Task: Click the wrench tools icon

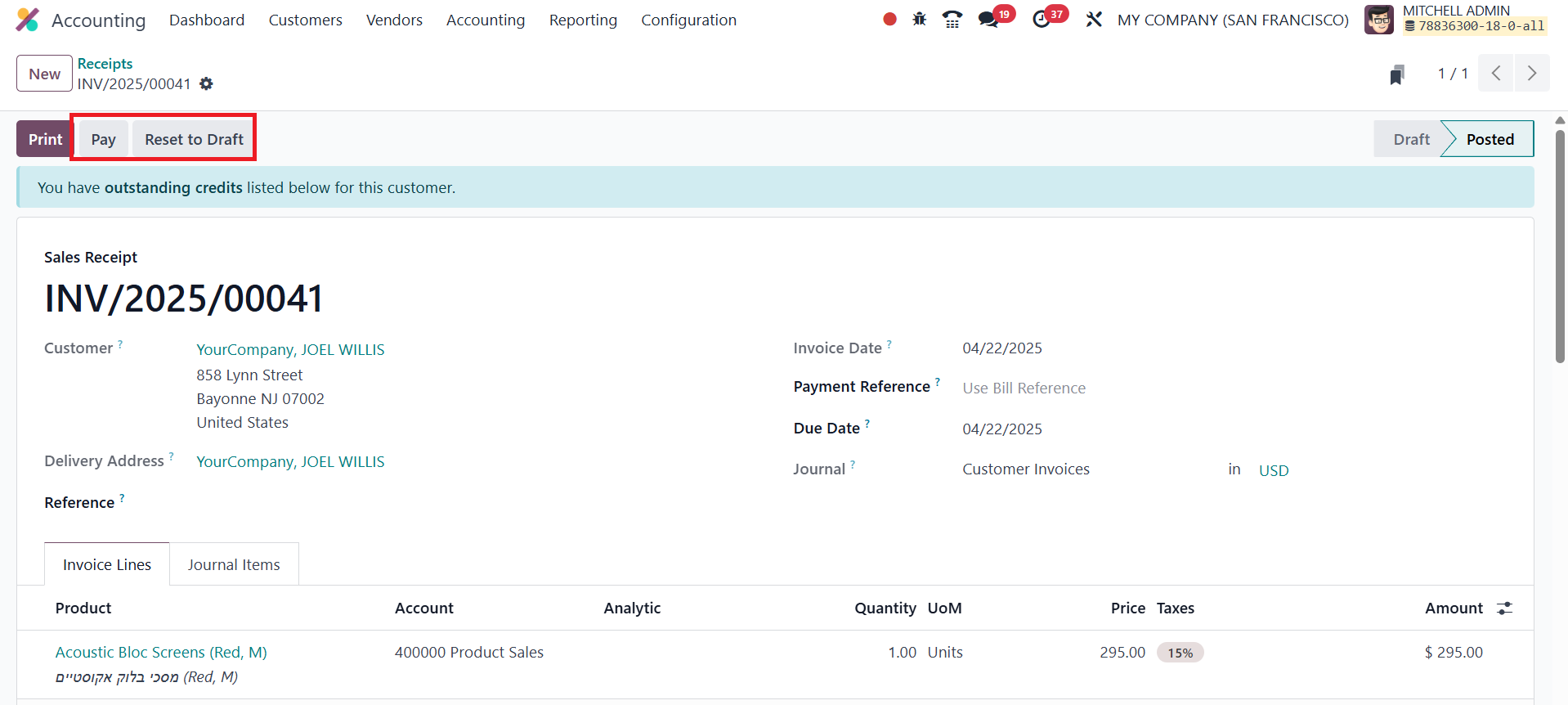Action: (x=1094, y=20)
